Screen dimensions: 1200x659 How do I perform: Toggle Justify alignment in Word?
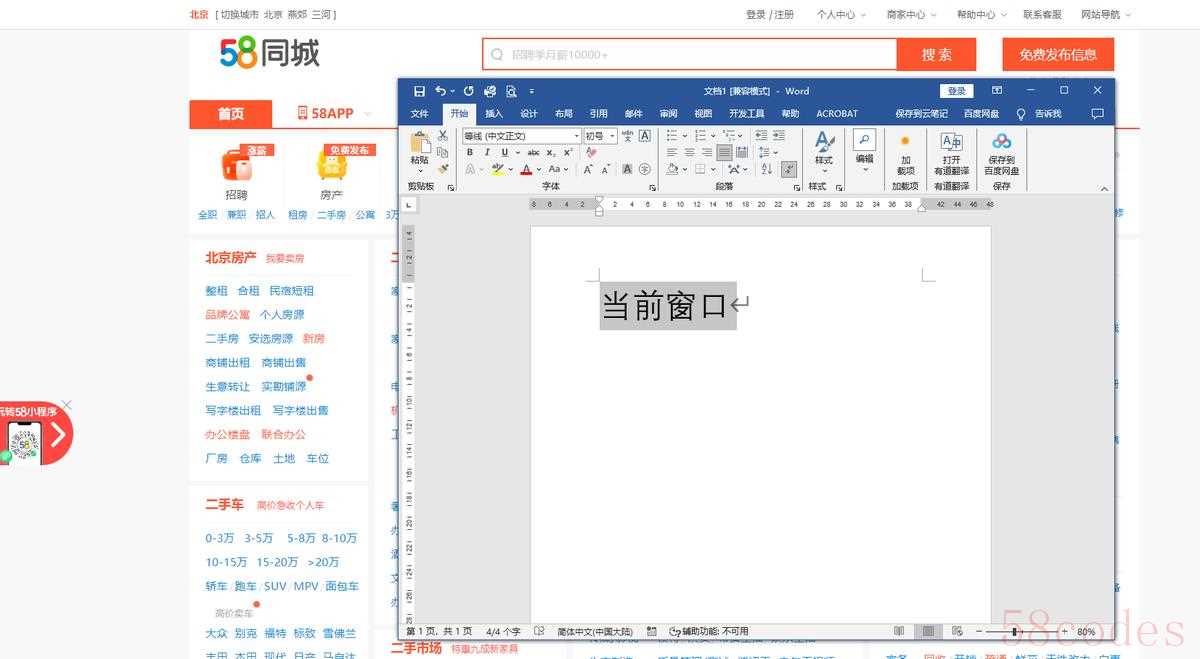point(724,152)
